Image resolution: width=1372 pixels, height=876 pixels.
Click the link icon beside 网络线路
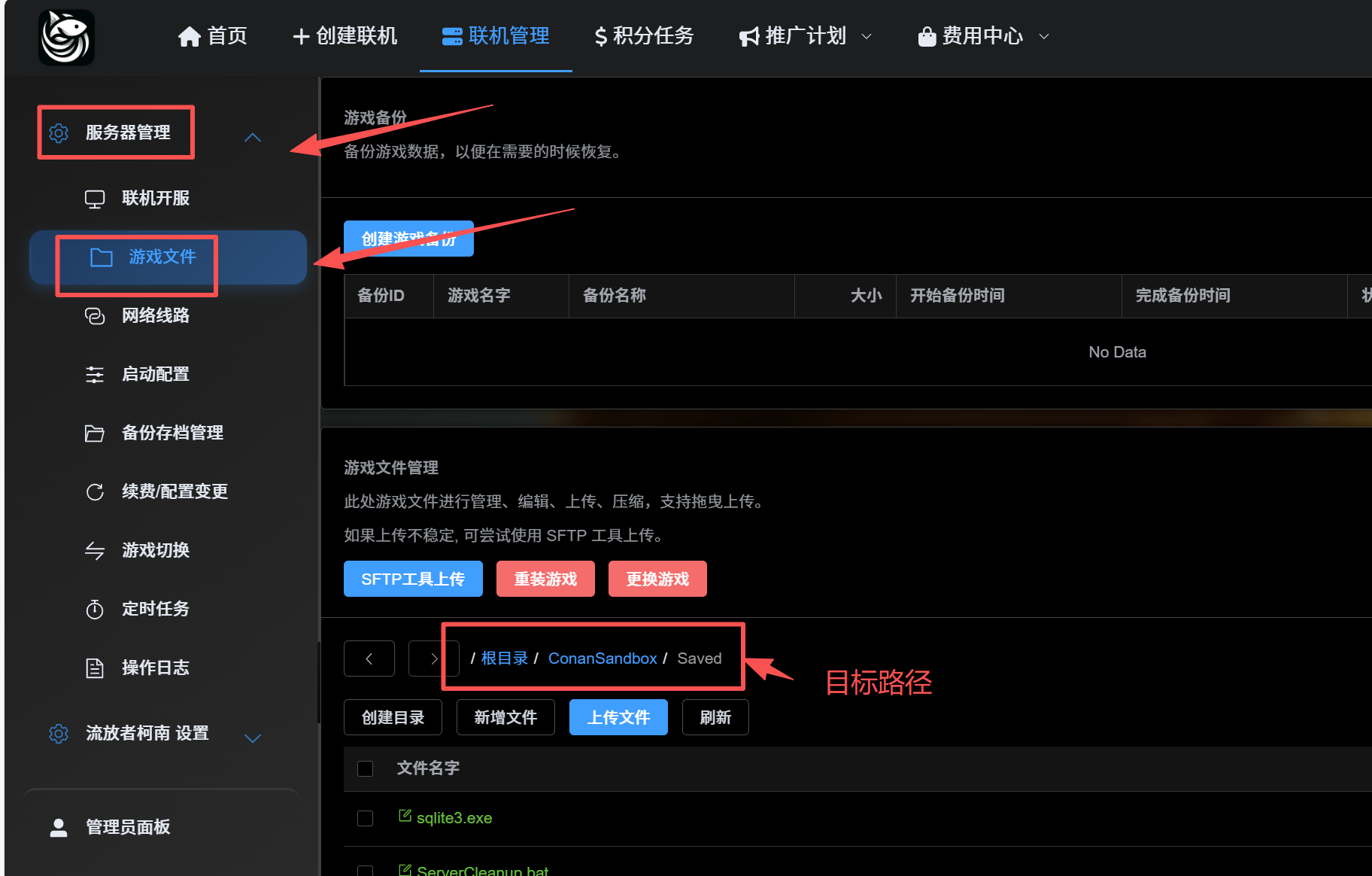click(95, 316)
